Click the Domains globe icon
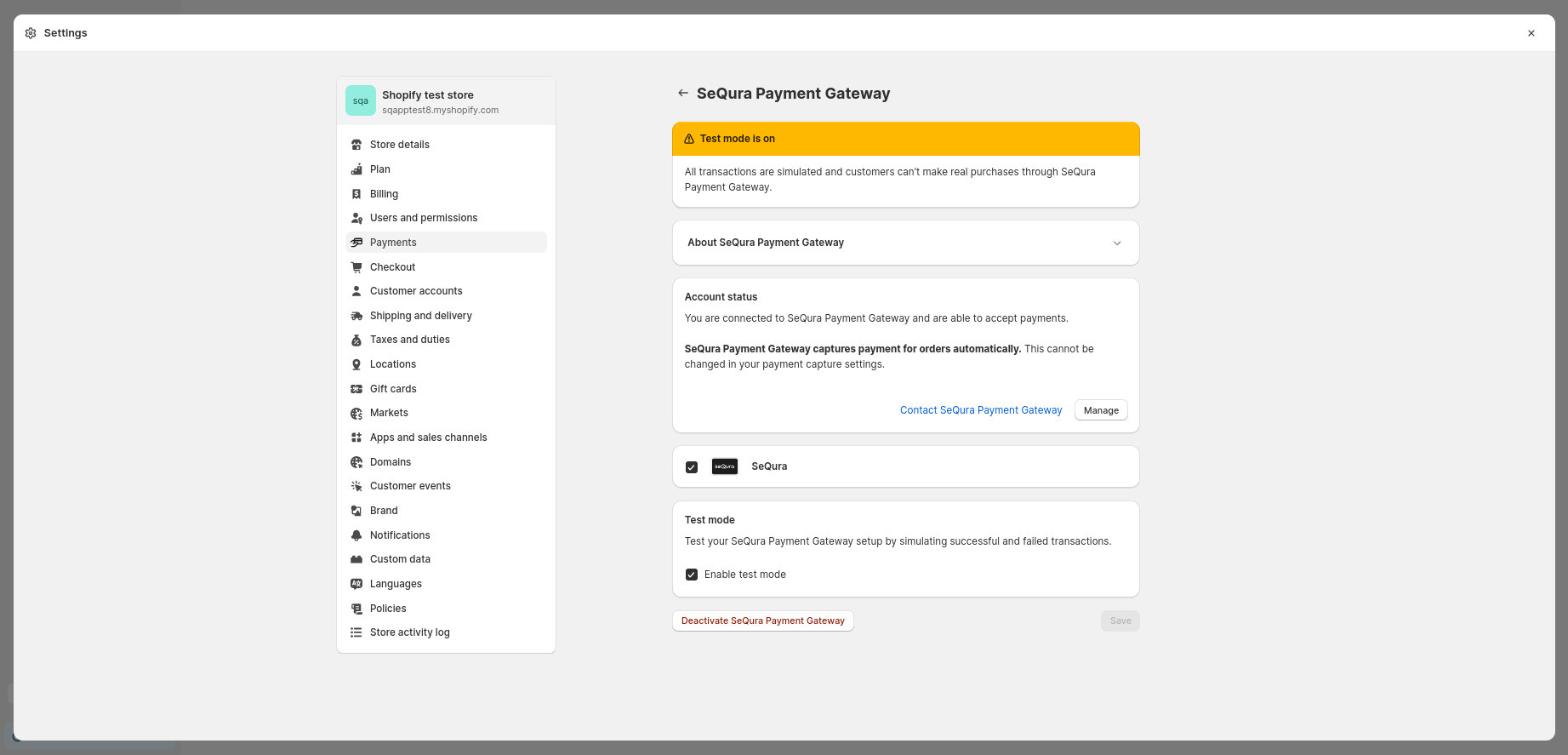Viewport: 1568px width, 755px height. coord(356,462)
